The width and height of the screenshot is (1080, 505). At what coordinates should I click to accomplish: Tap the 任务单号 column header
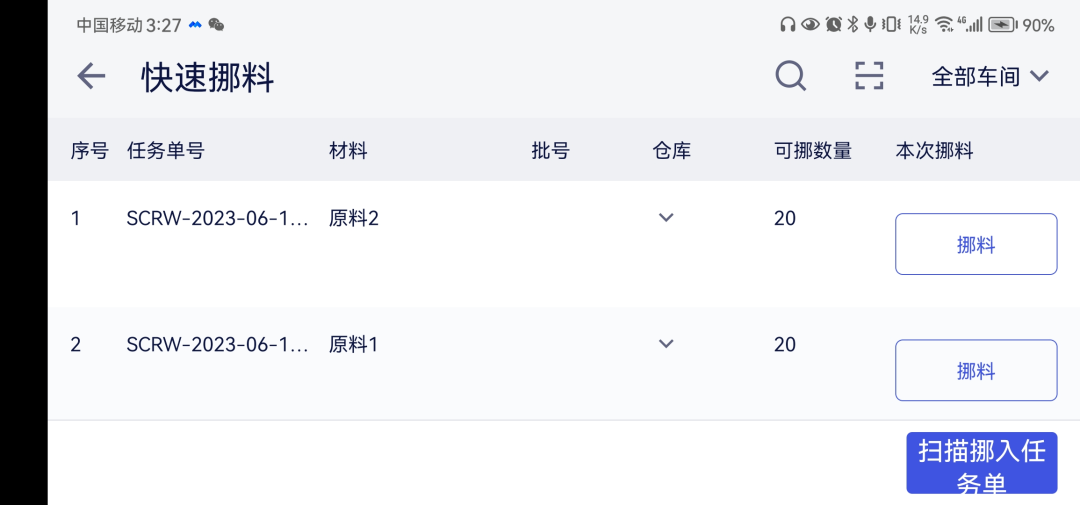click(x=165, y=151)
